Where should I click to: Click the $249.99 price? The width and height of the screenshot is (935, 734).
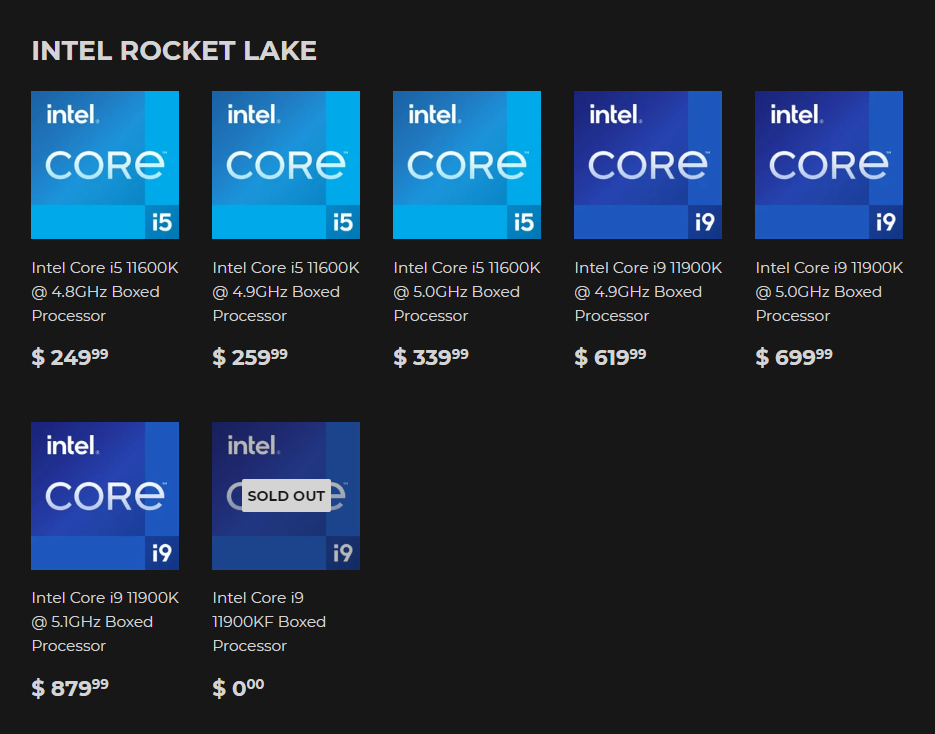70,357
